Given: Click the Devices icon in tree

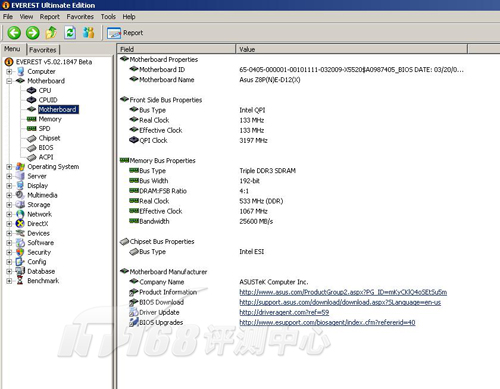Looking at the screenshot, I should 20,233.
